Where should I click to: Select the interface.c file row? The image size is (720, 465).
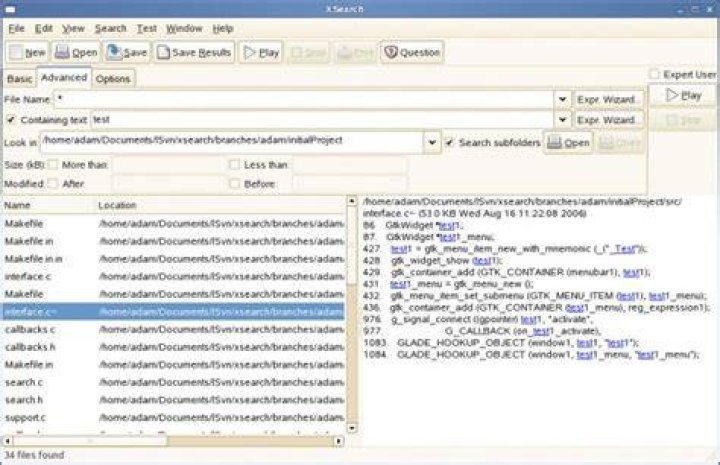coord(174,276)
